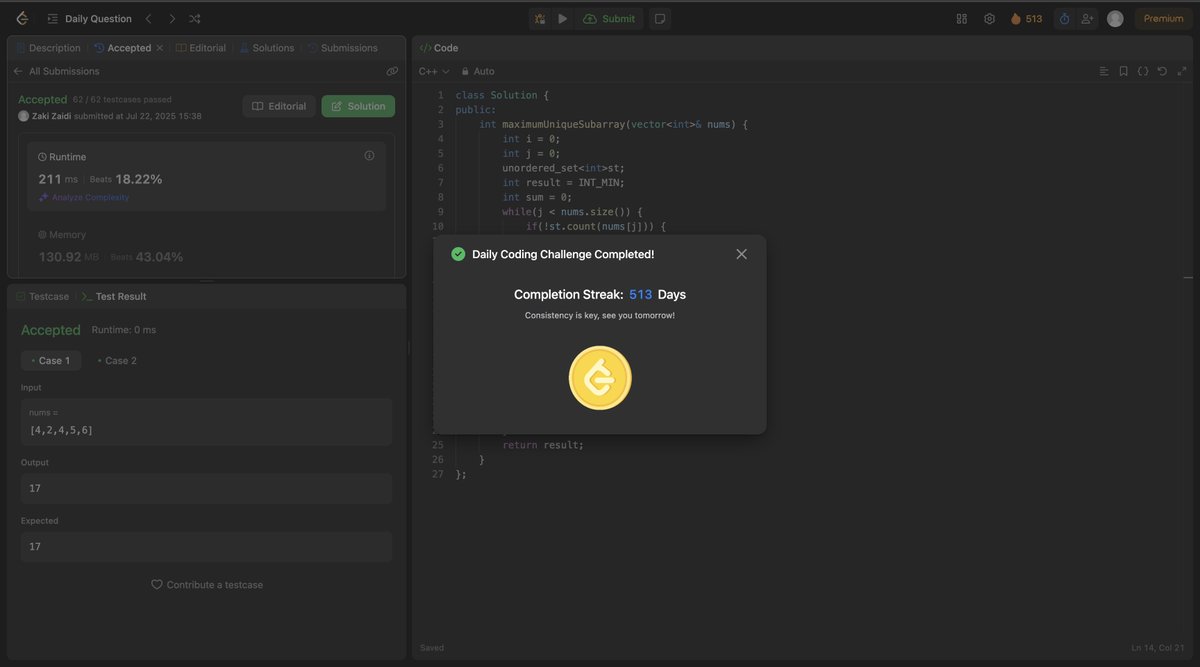
Task: Click the return result line
Action: click(x=543, y=445)
